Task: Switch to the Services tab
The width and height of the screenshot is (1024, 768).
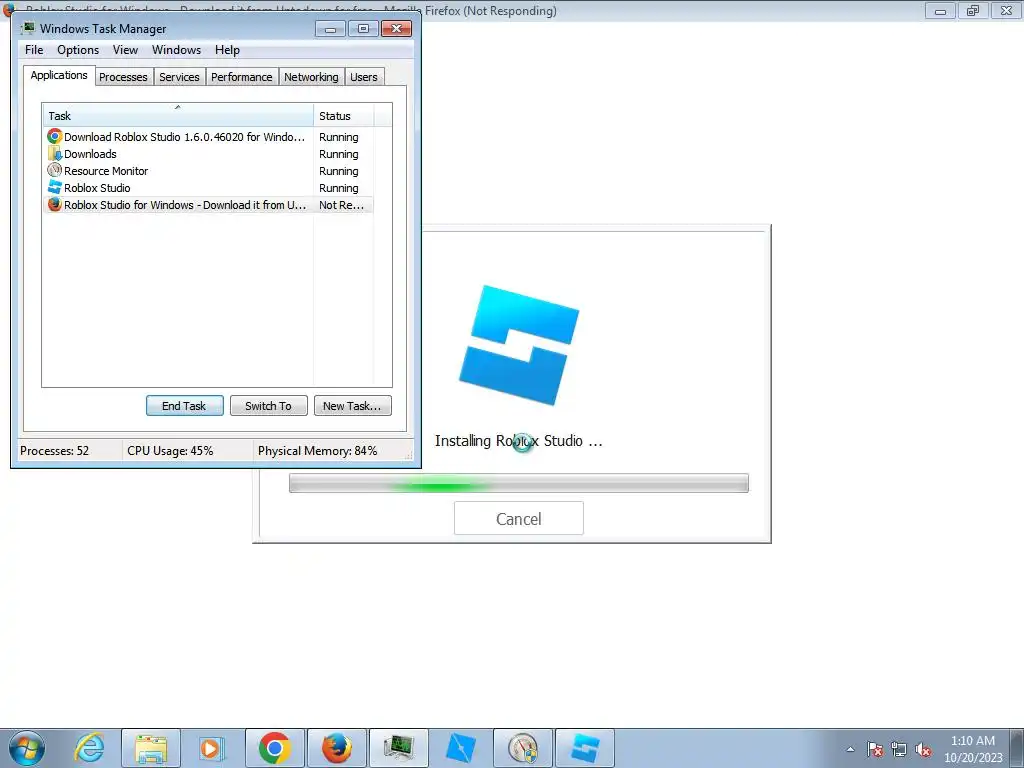Action: pos(180,77)
